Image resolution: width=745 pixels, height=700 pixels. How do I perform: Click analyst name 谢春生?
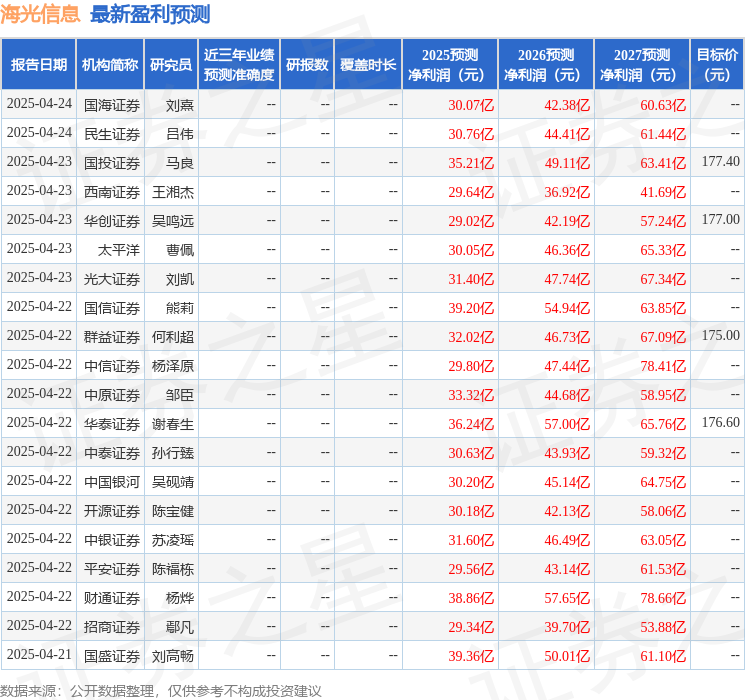click(173, 424)
